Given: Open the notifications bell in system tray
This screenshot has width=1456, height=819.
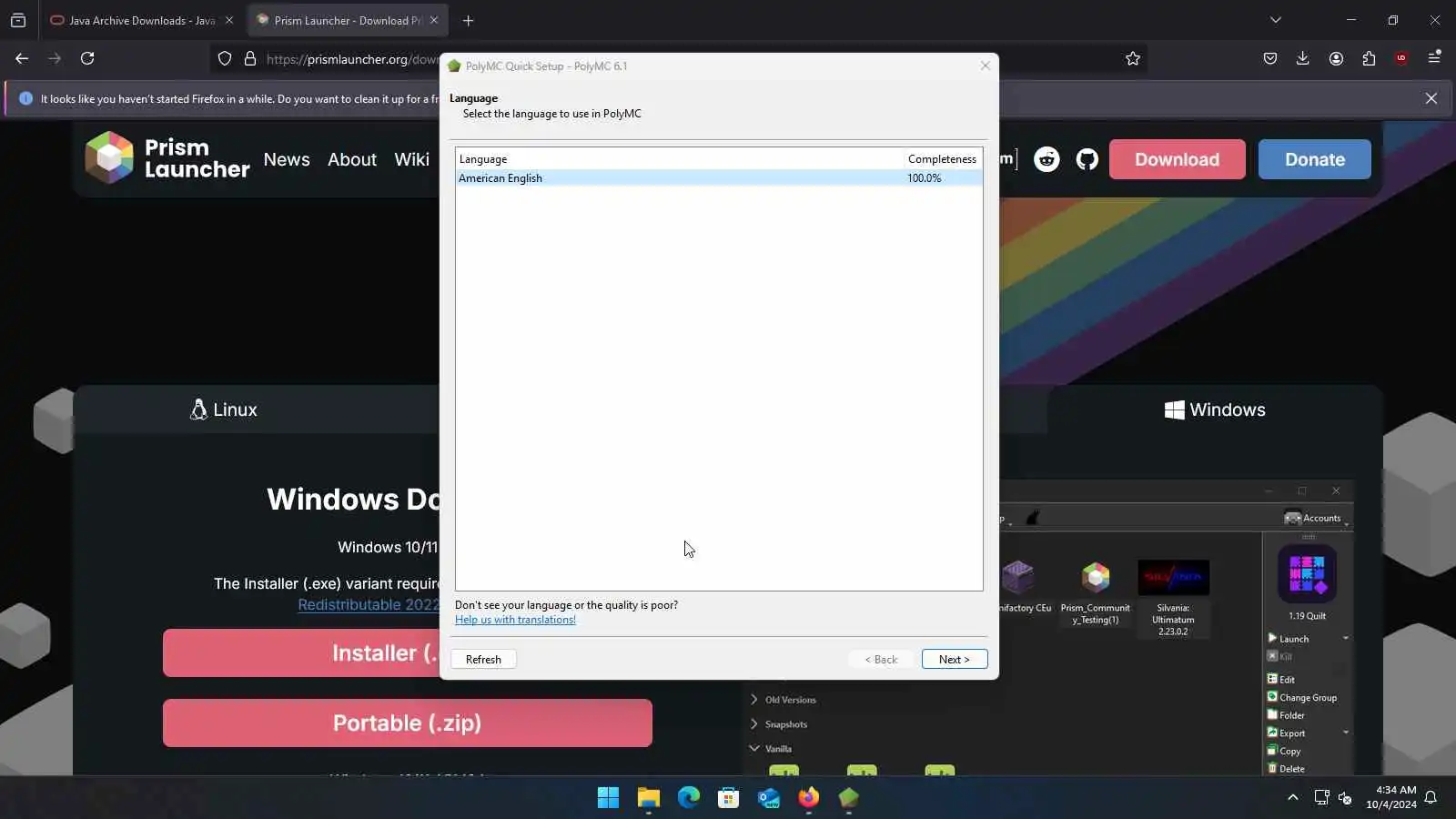Looking at the screenshot, I should pos(1431,798).
